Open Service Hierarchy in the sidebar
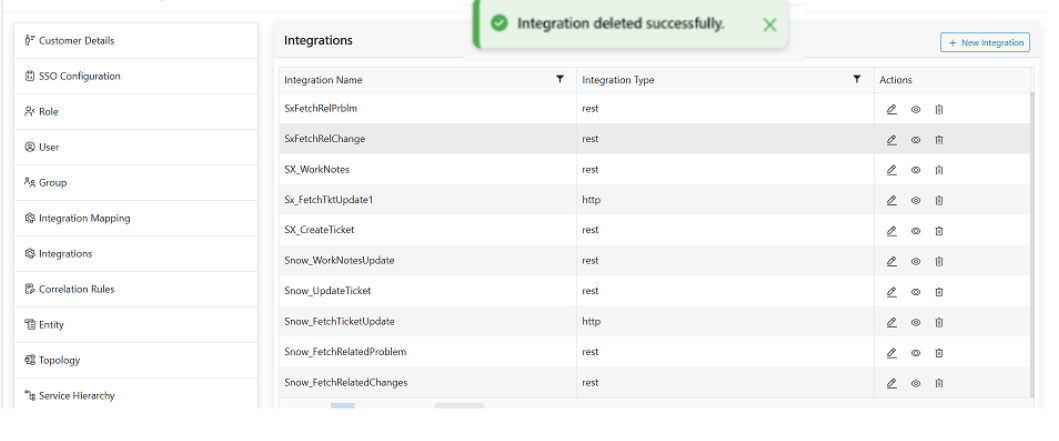Image resolution: width=1059 pixels, height=441 pixels. tap(77, 396)
